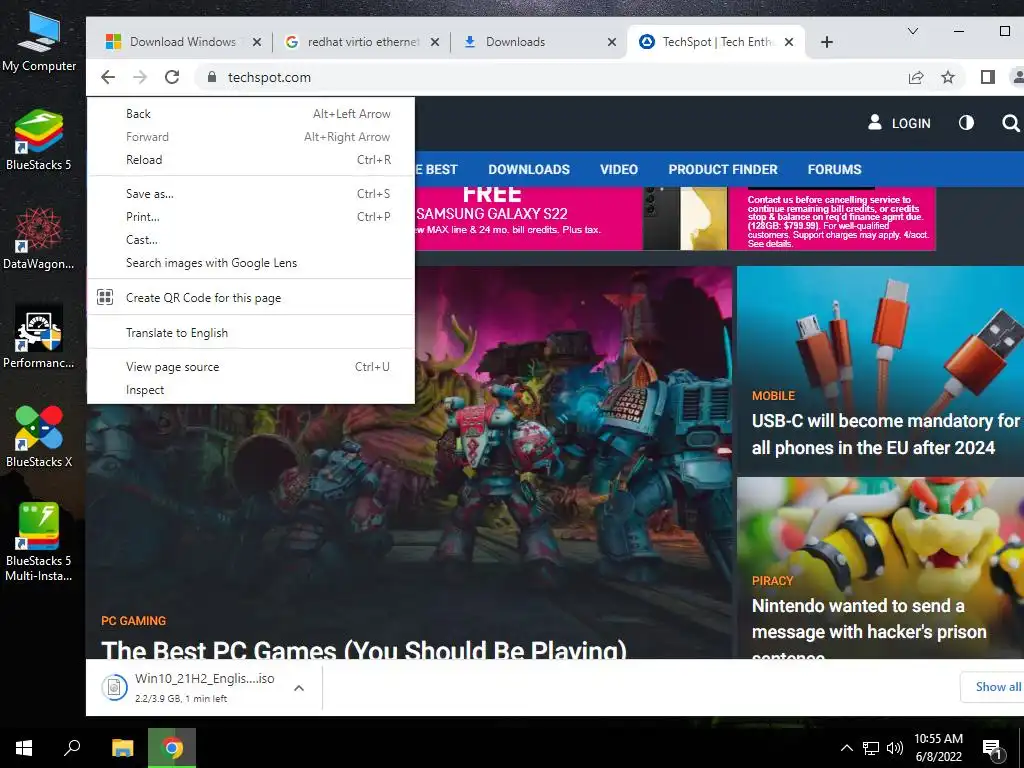Click the TechSpot user login icon
Screen dimensions: 1024x768
click(875, 122)
